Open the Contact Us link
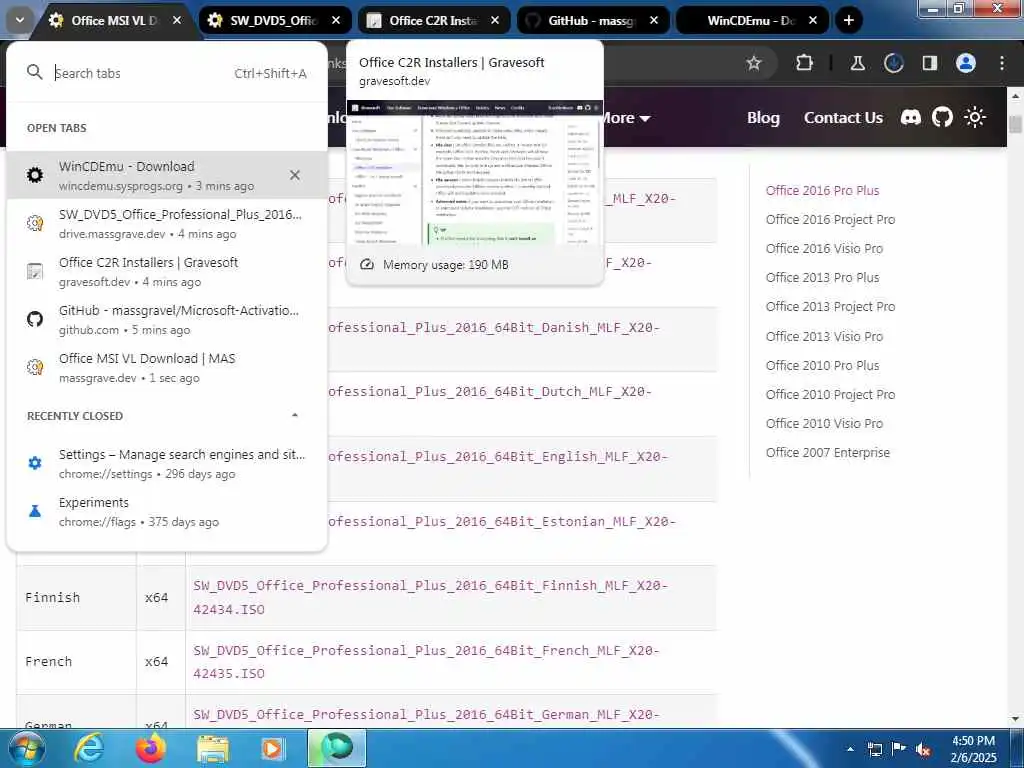 [x=843, y=118]
